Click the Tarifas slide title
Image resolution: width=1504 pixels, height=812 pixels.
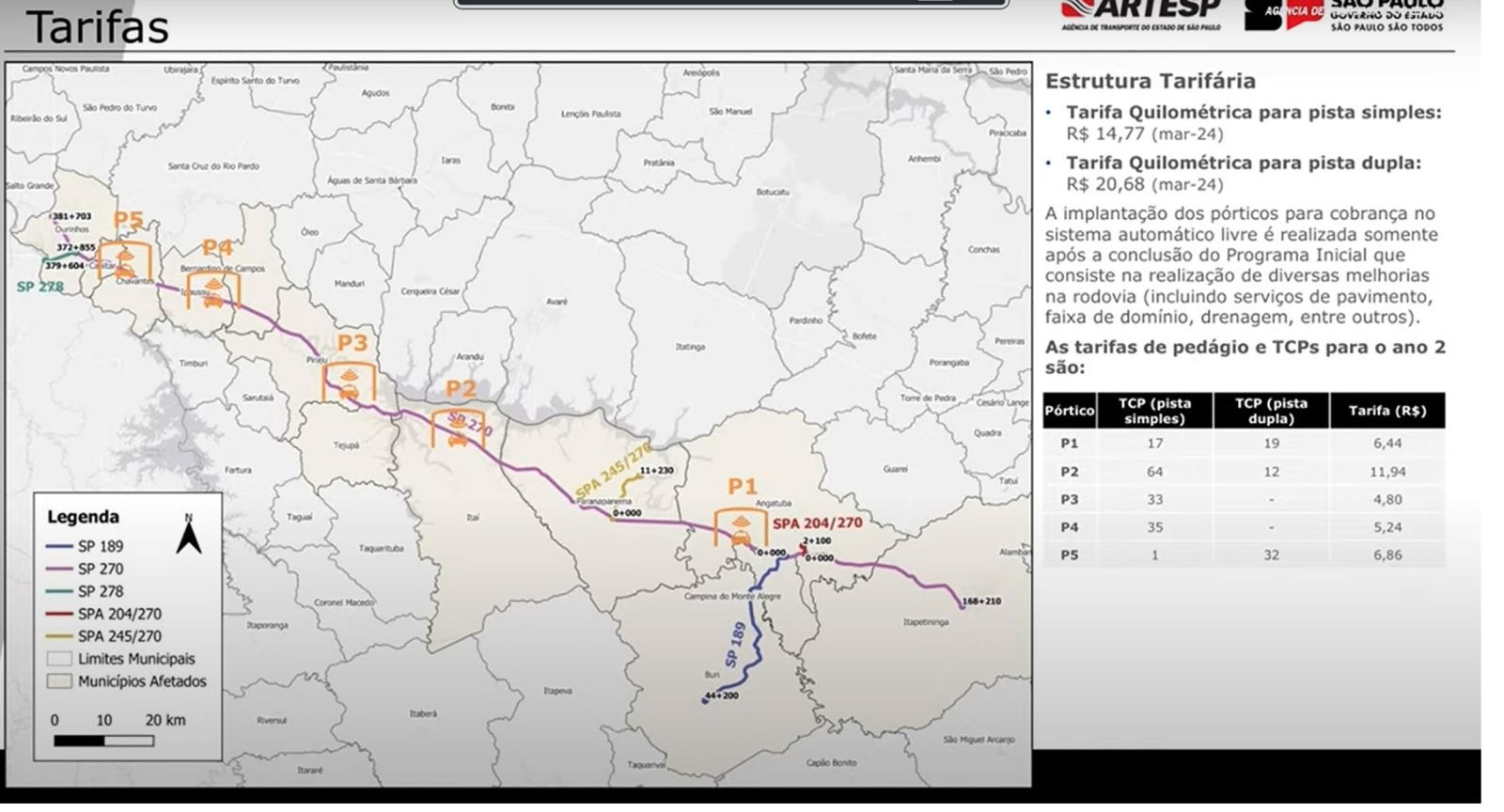pyautogui.click(x=98, y=27)
